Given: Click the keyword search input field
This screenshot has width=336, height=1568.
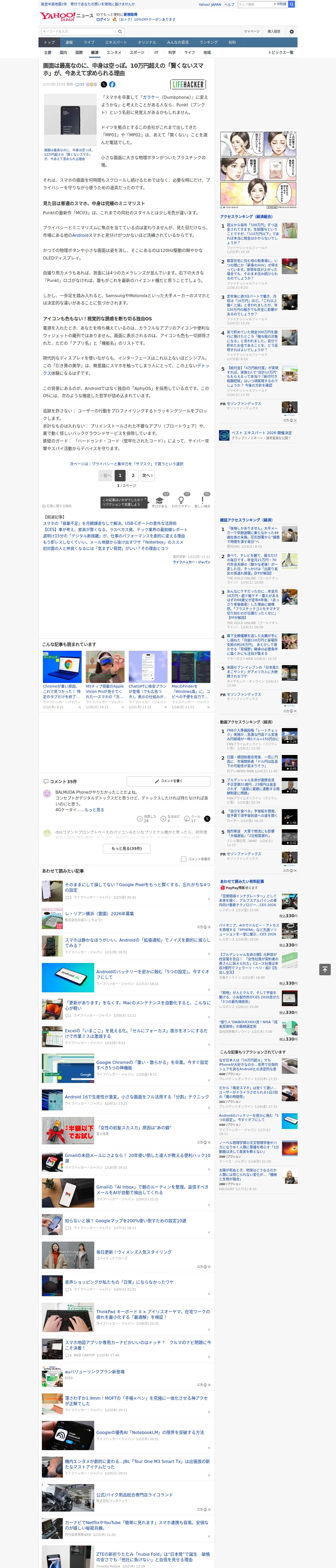Looking at the screenshot, I should coord(79,32).
